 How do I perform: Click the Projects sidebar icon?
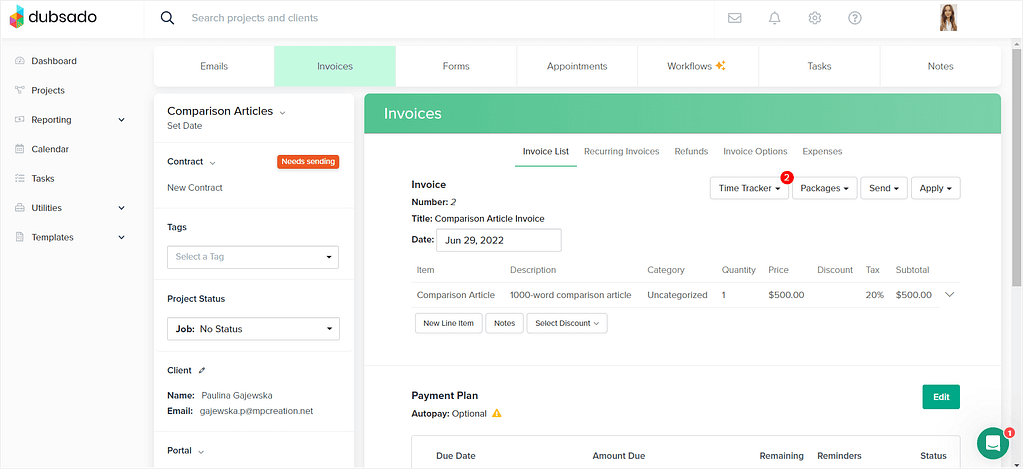[19, 90]
